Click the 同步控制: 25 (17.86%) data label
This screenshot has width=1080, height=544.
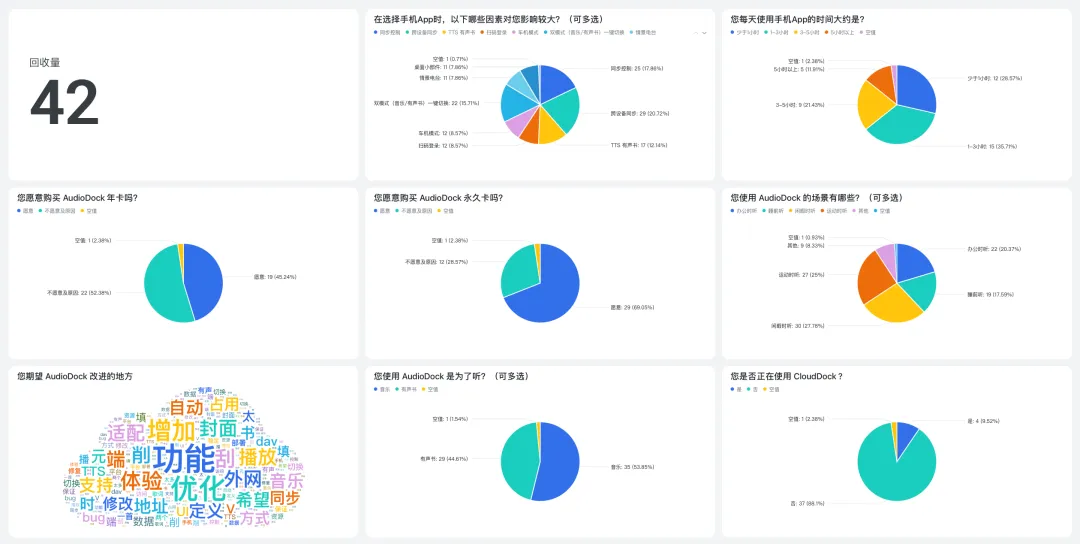(638, 69)
